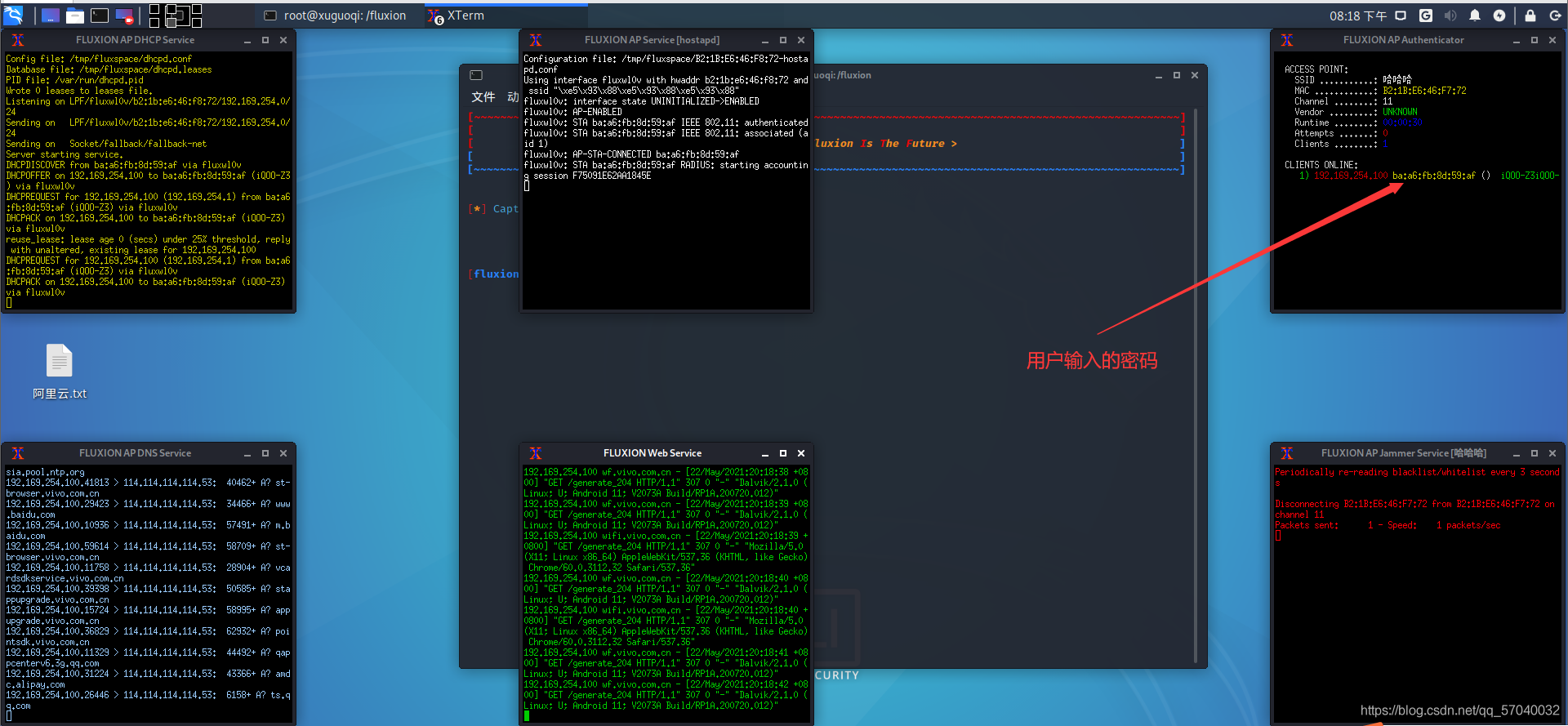Open window menu icon of FLUXION AP Service hostapd
Viewport: 1568px width, 726px height.
click(536, 40)
